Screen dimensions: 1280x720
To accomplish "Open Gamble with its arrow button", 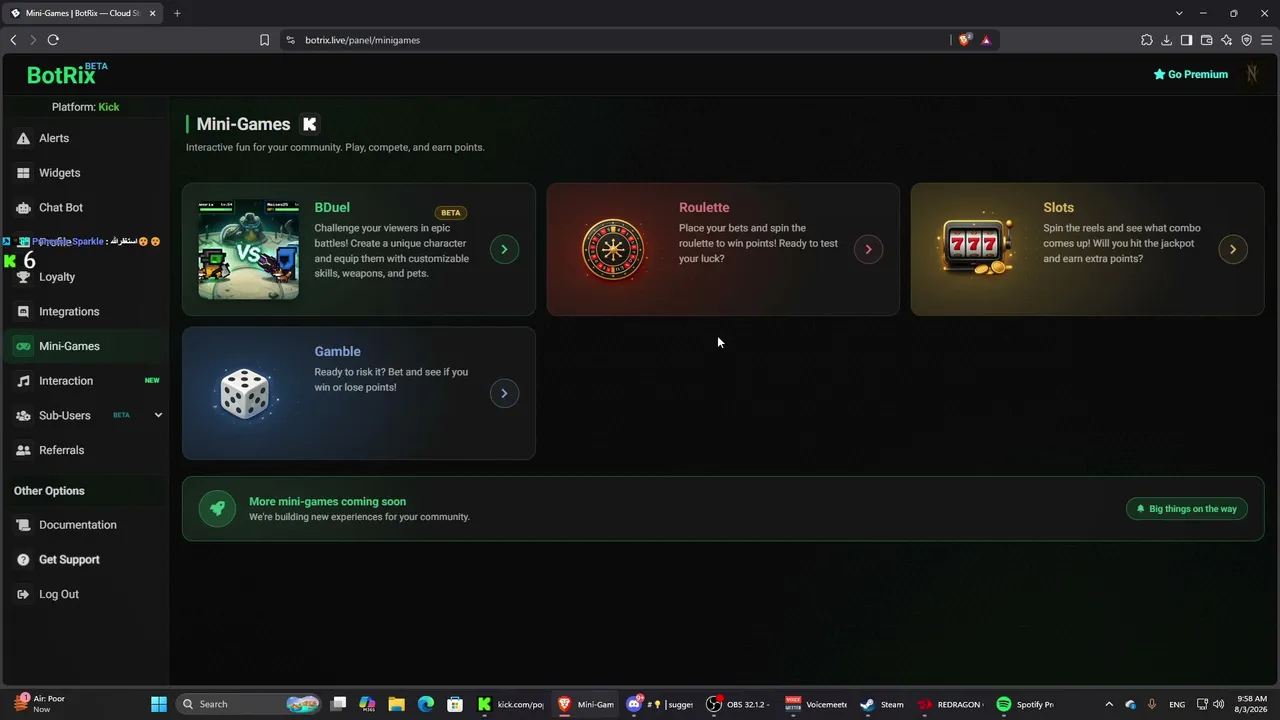I will coord(504,393).
